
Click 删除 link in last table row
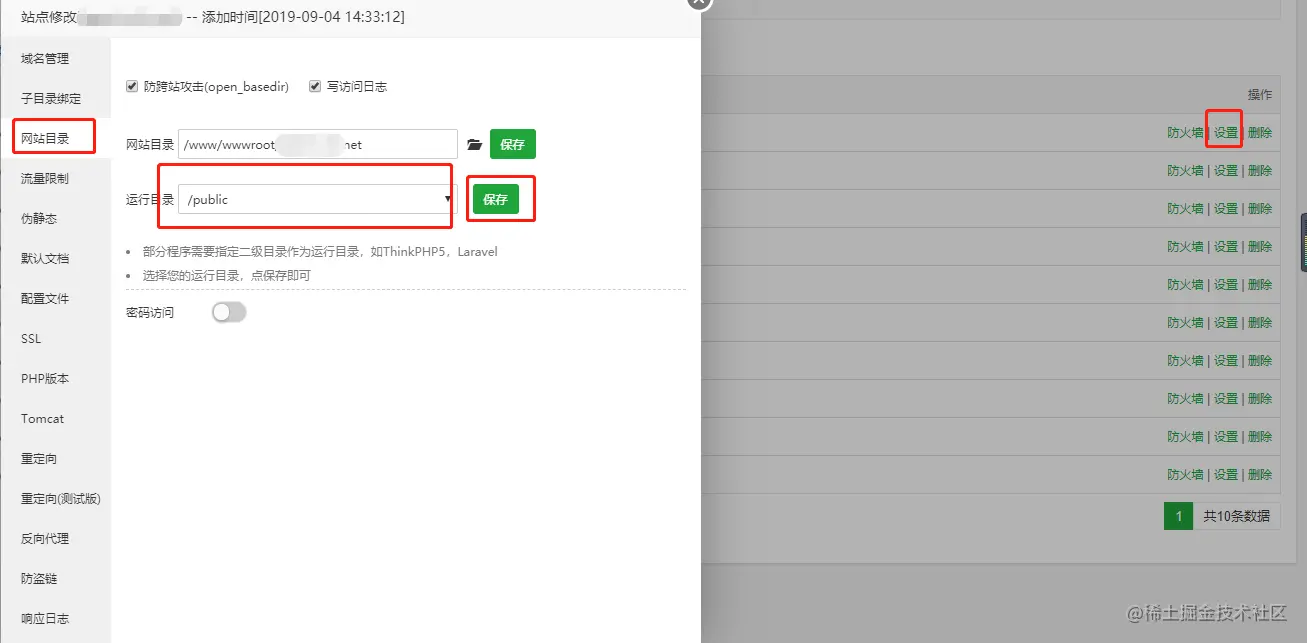pos(1260,475)
